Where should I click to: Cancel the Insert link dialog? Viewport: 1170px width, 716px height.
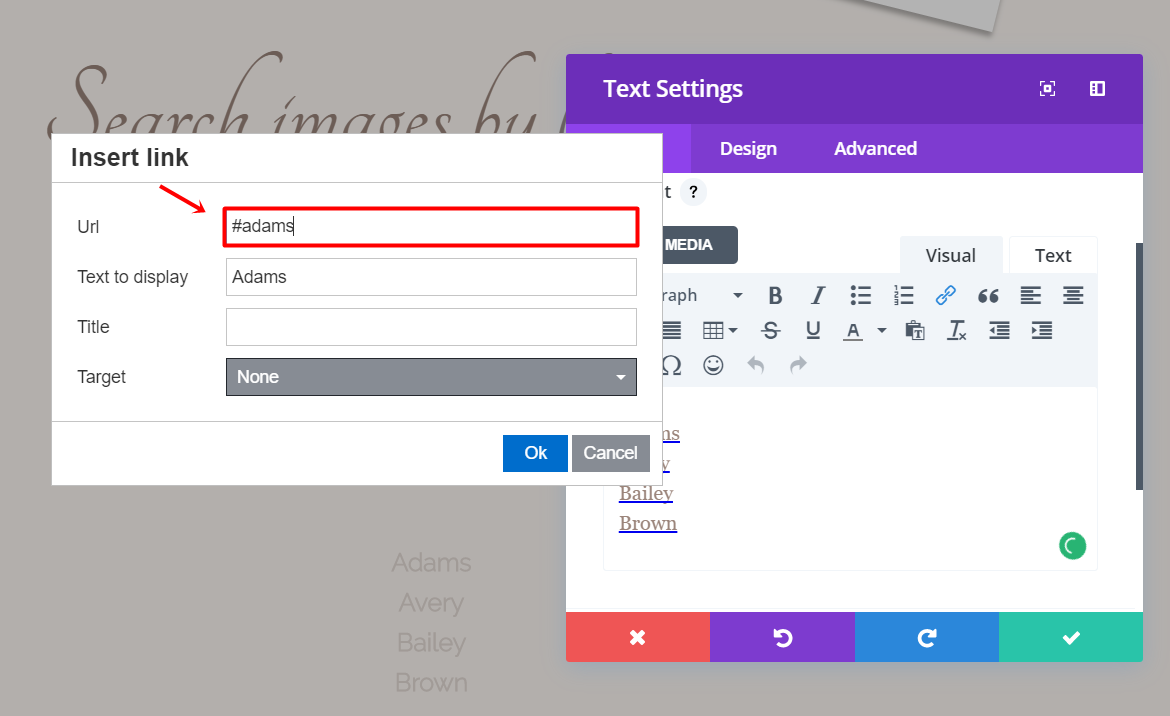(x=610, y=453)
